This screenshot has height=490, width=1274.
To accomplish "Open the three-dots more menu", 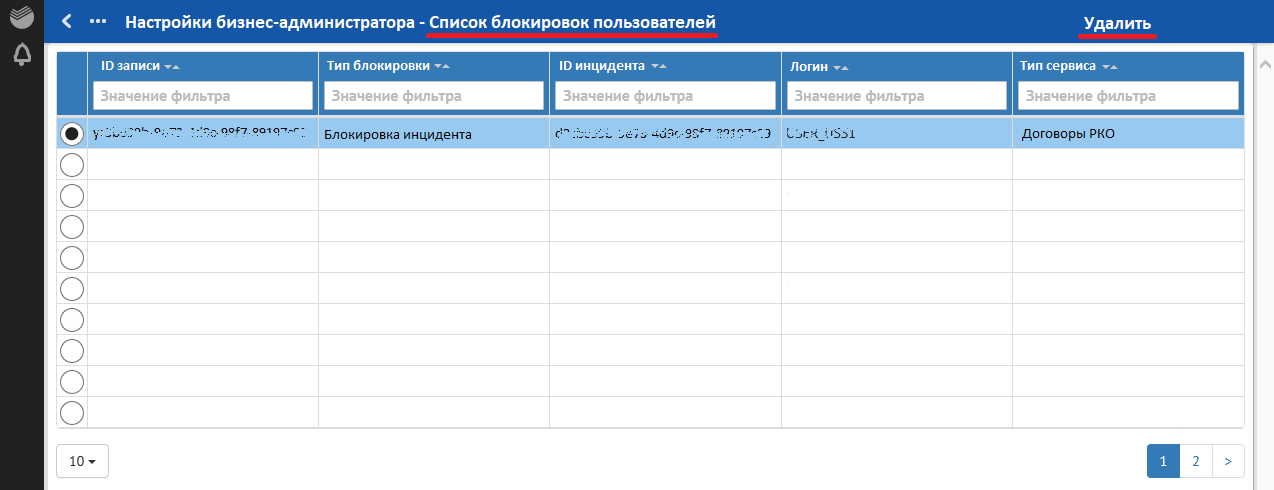I will (x=97, y=21).
